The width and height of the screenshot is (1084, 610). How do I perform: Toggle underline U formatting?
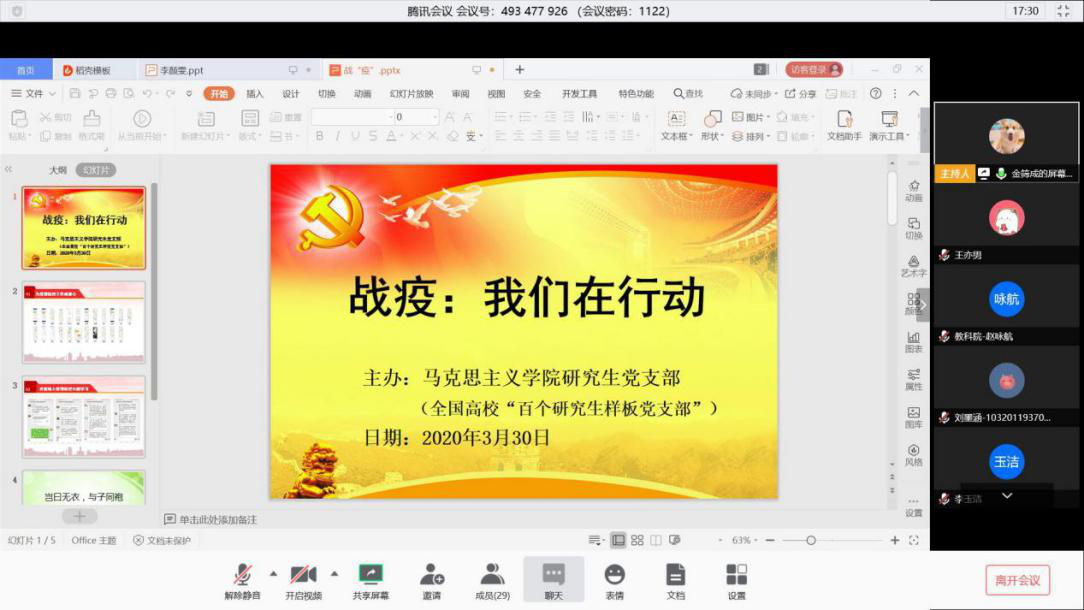[355, 136]
